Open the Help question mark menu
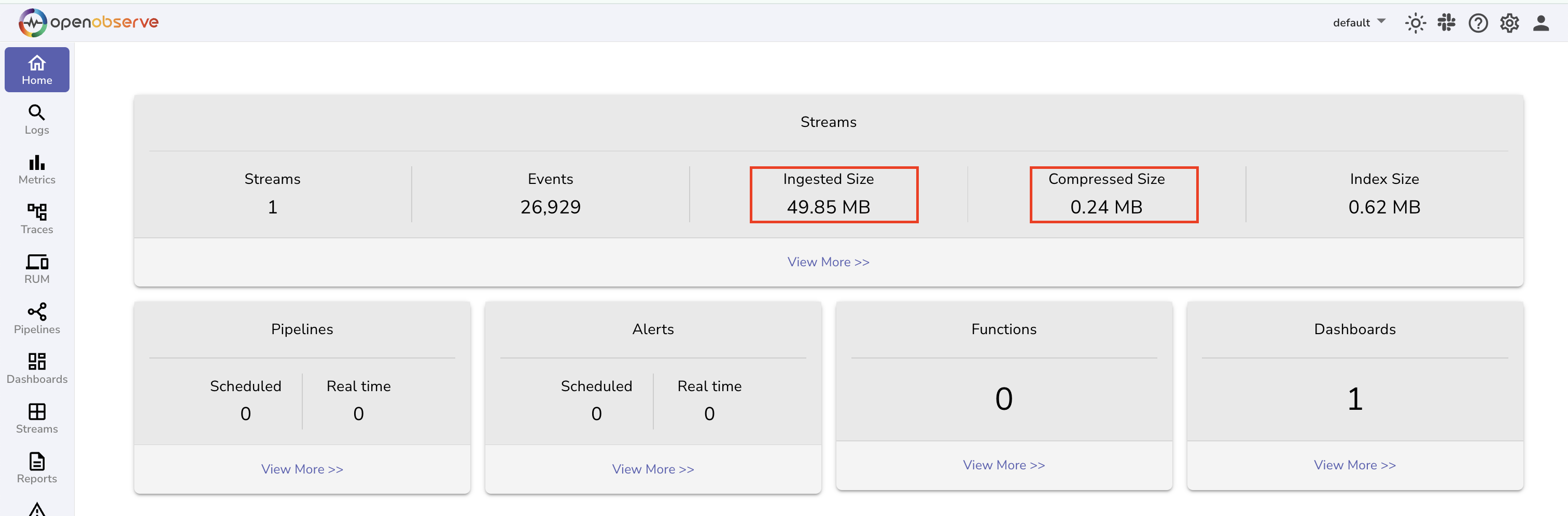The width and height of the screenshot is (1568, 516). coord(1478,23)
